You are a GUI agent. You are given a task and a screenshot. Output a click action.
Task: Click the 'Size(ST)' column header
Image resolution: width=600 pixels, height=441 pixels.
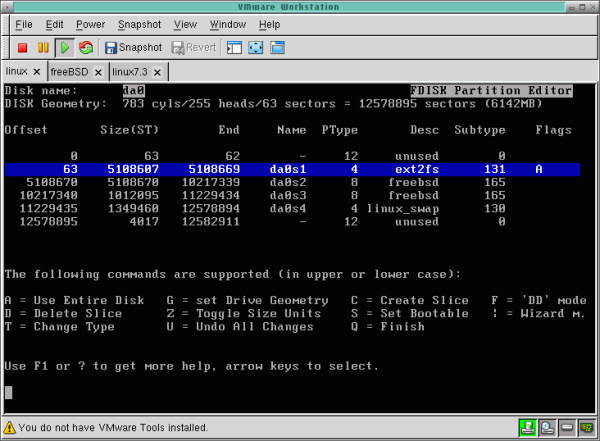(x=129, y=130)
